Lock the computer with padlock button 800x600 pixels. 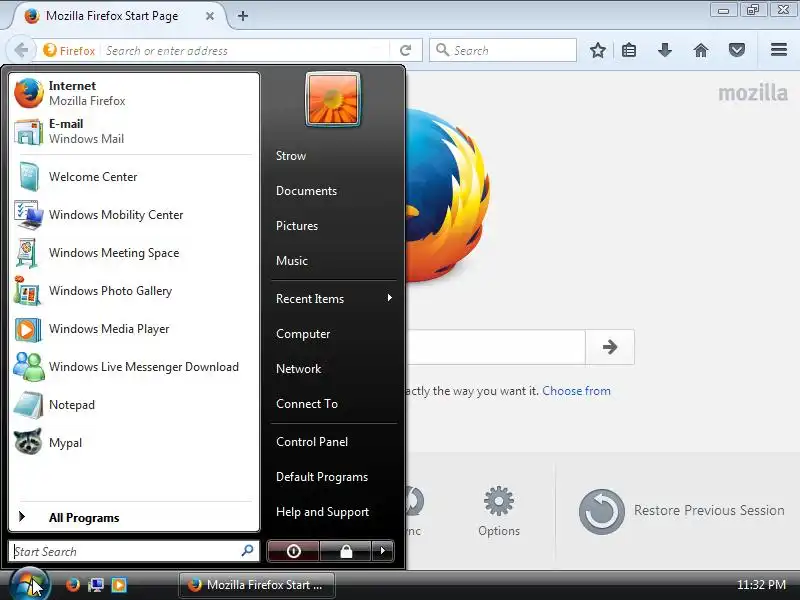(346, 551)
